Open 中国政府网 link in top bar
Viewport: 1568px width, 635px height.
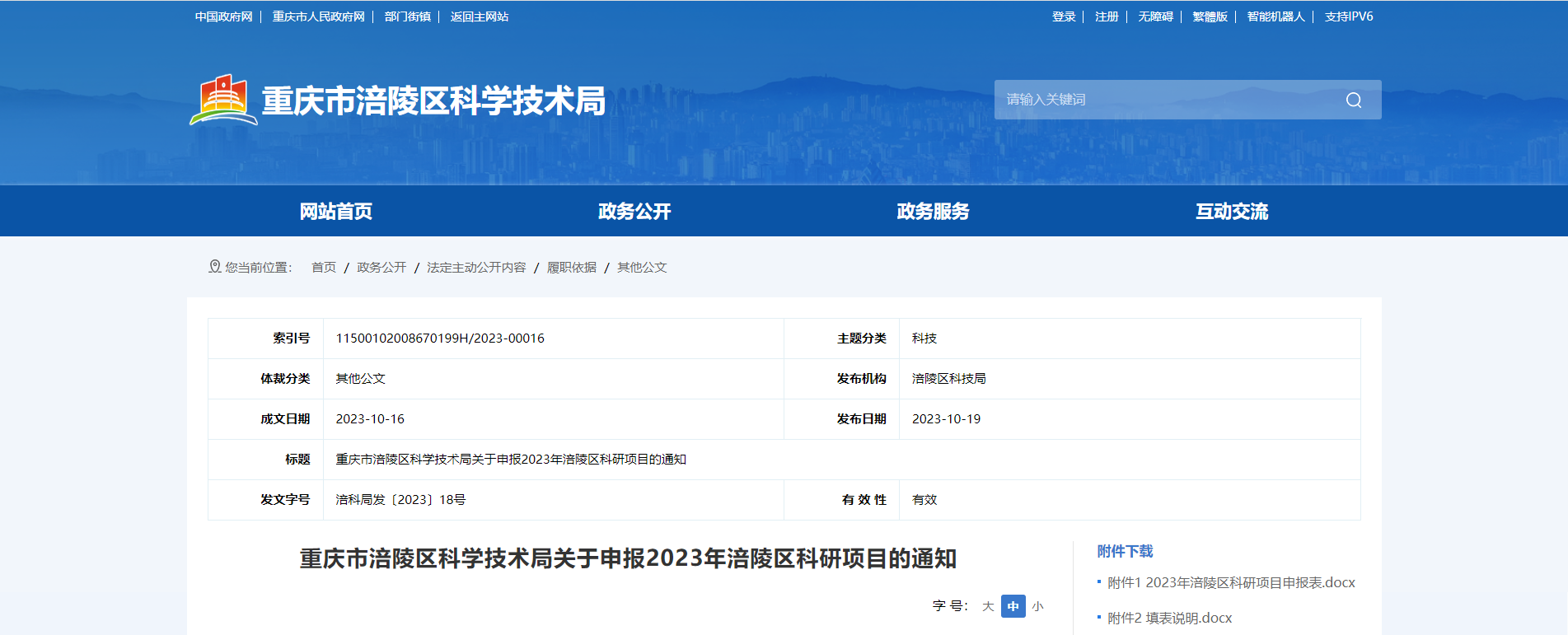223,16
